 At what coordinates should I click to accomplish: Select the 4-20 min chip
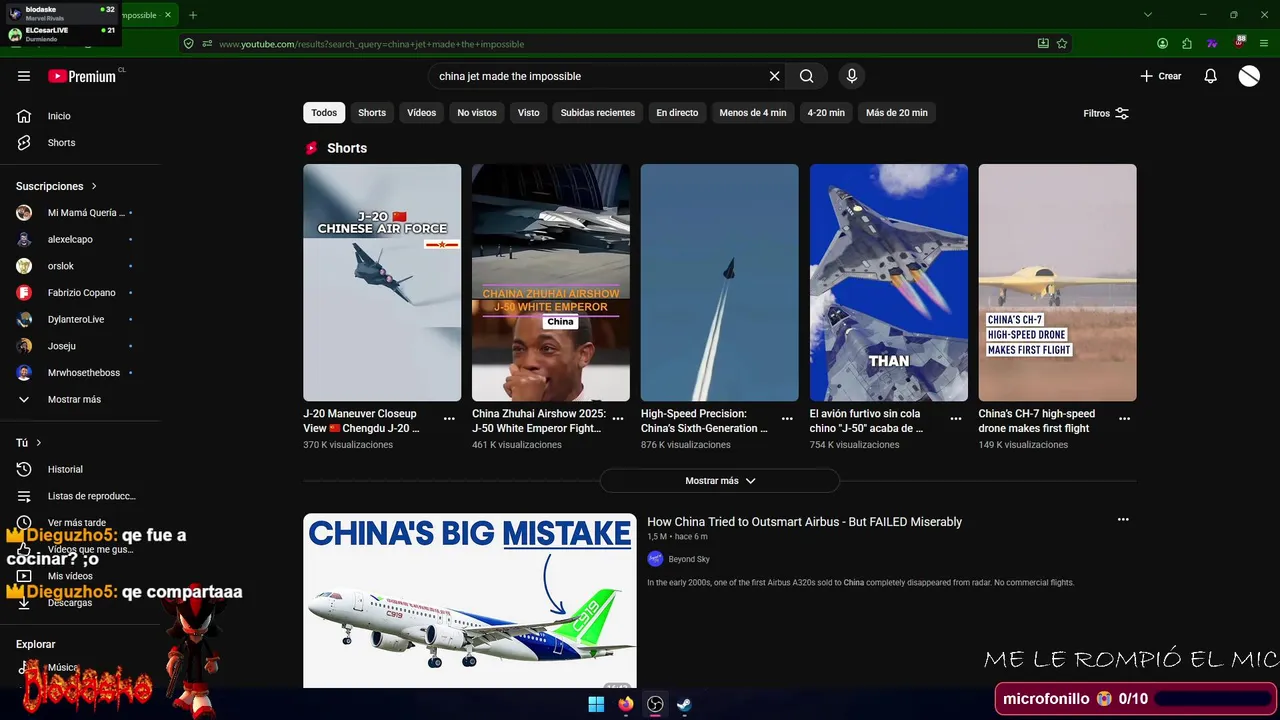point(826,113)
